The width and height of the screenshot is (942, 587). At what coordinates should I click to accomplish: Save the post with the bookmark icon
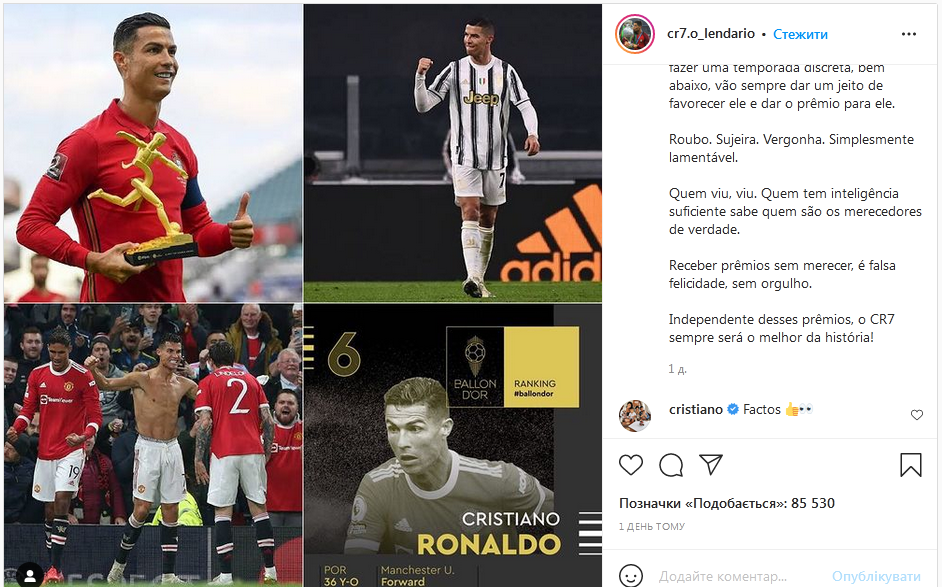[911, 465]
